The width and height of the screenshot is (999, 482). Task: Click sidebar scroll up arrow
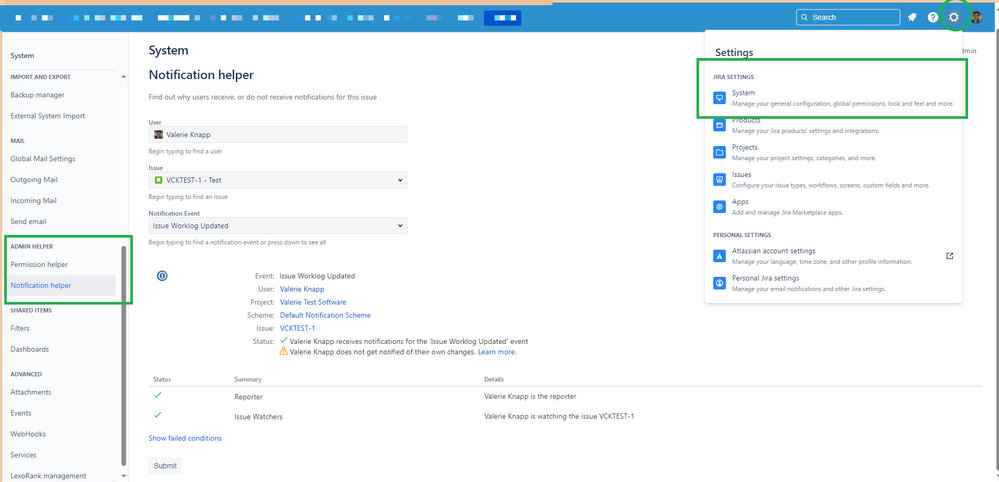[124, 77]
